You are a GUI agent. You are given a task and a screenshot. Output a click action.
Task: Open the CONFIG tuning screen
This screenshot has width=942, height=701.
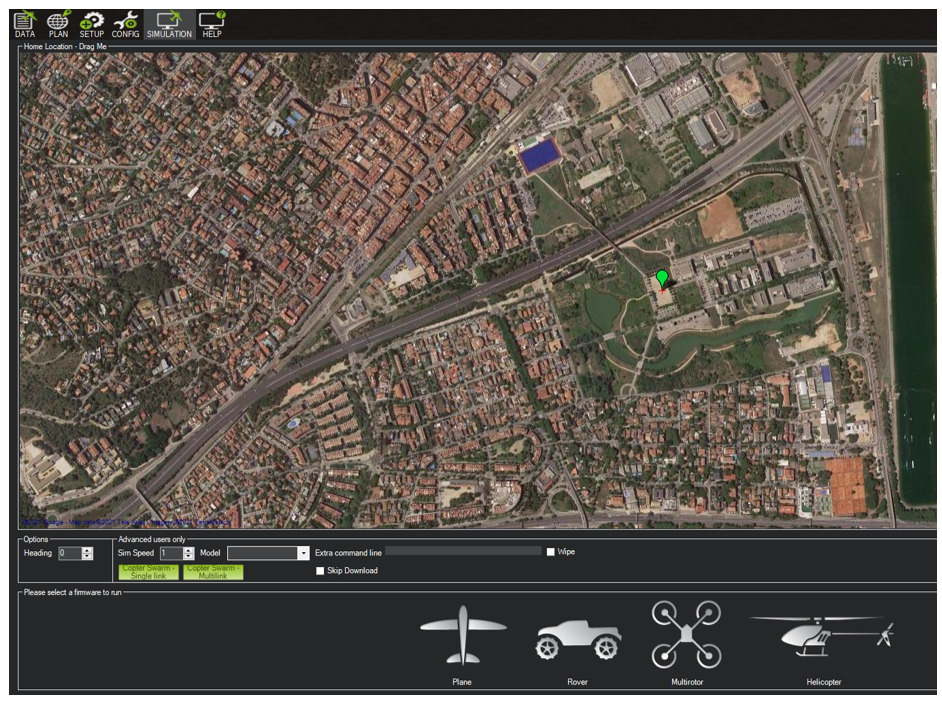coord(125,24)
